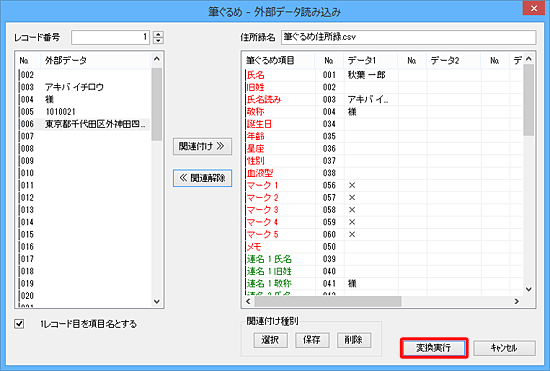Image resolution: width=550 pixels, height=371 pixels.
Task: Select the マーク 1 item row
Action: coord(383,185)
